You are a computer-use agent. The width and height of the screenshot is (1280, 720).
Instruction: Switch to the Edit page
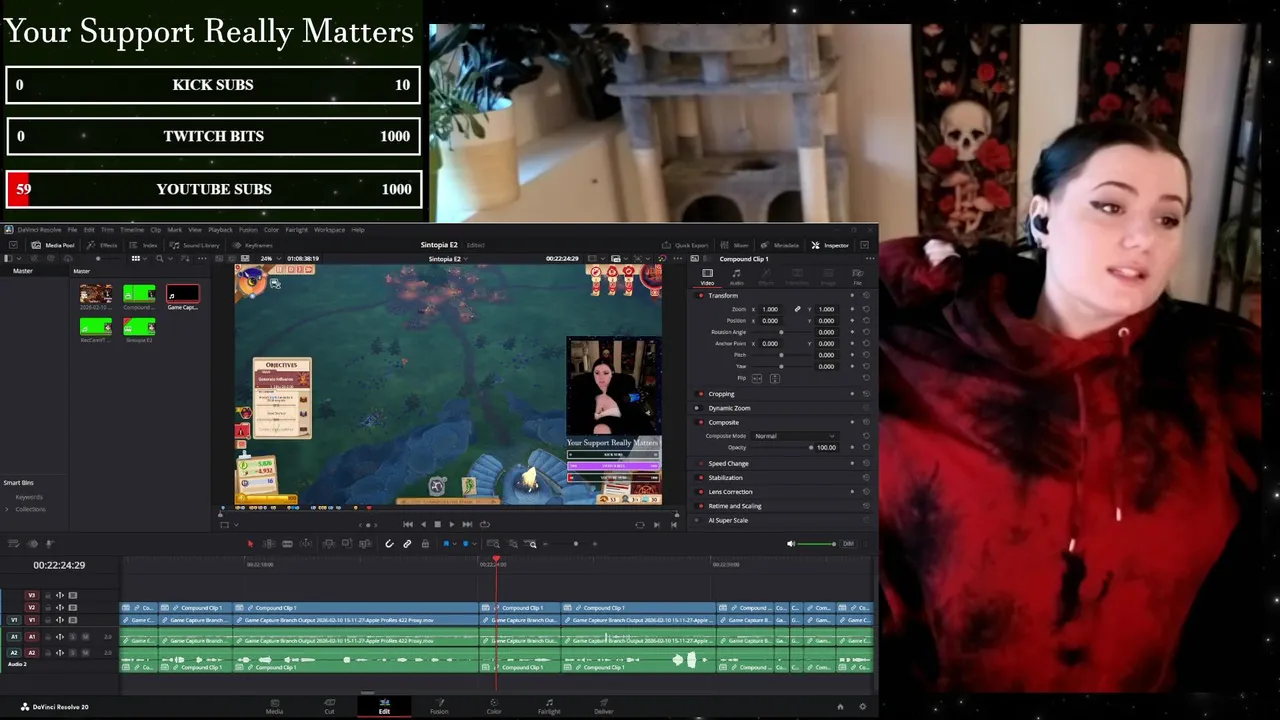pyautogui.click(x=384, y=706)
